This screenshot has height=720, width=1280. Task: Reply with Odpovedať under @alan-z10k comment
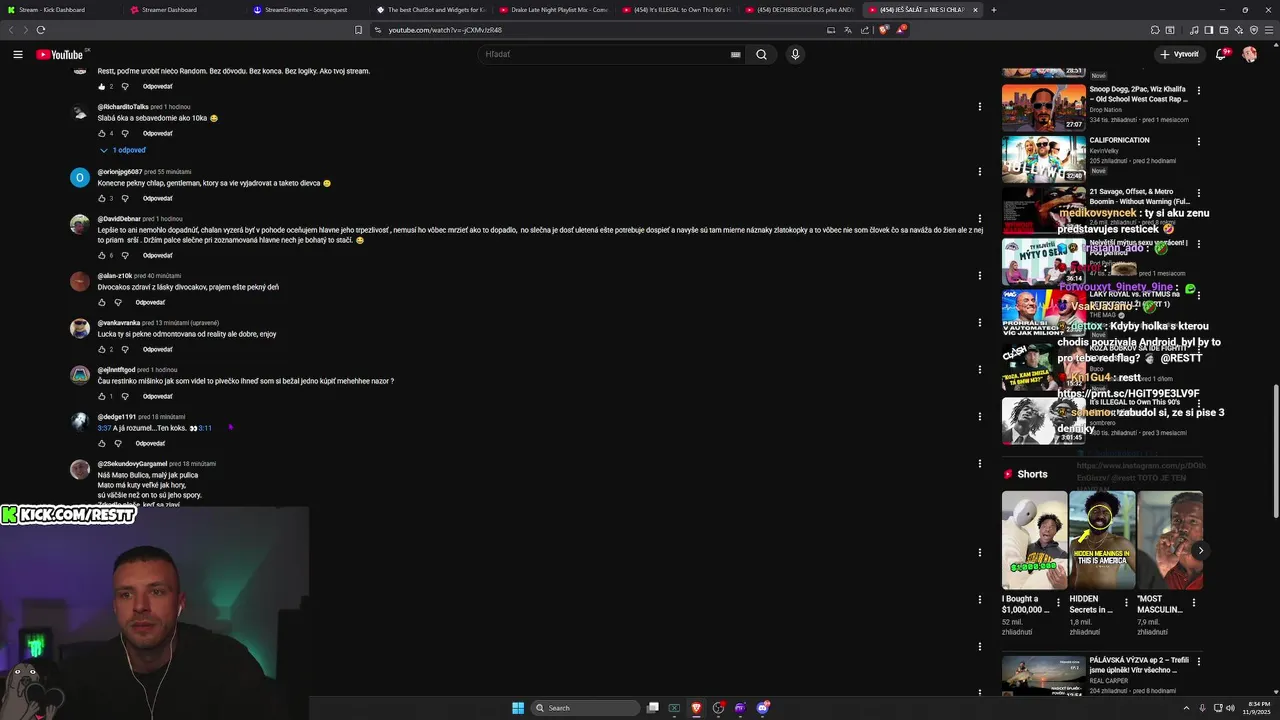click(150, 302)
